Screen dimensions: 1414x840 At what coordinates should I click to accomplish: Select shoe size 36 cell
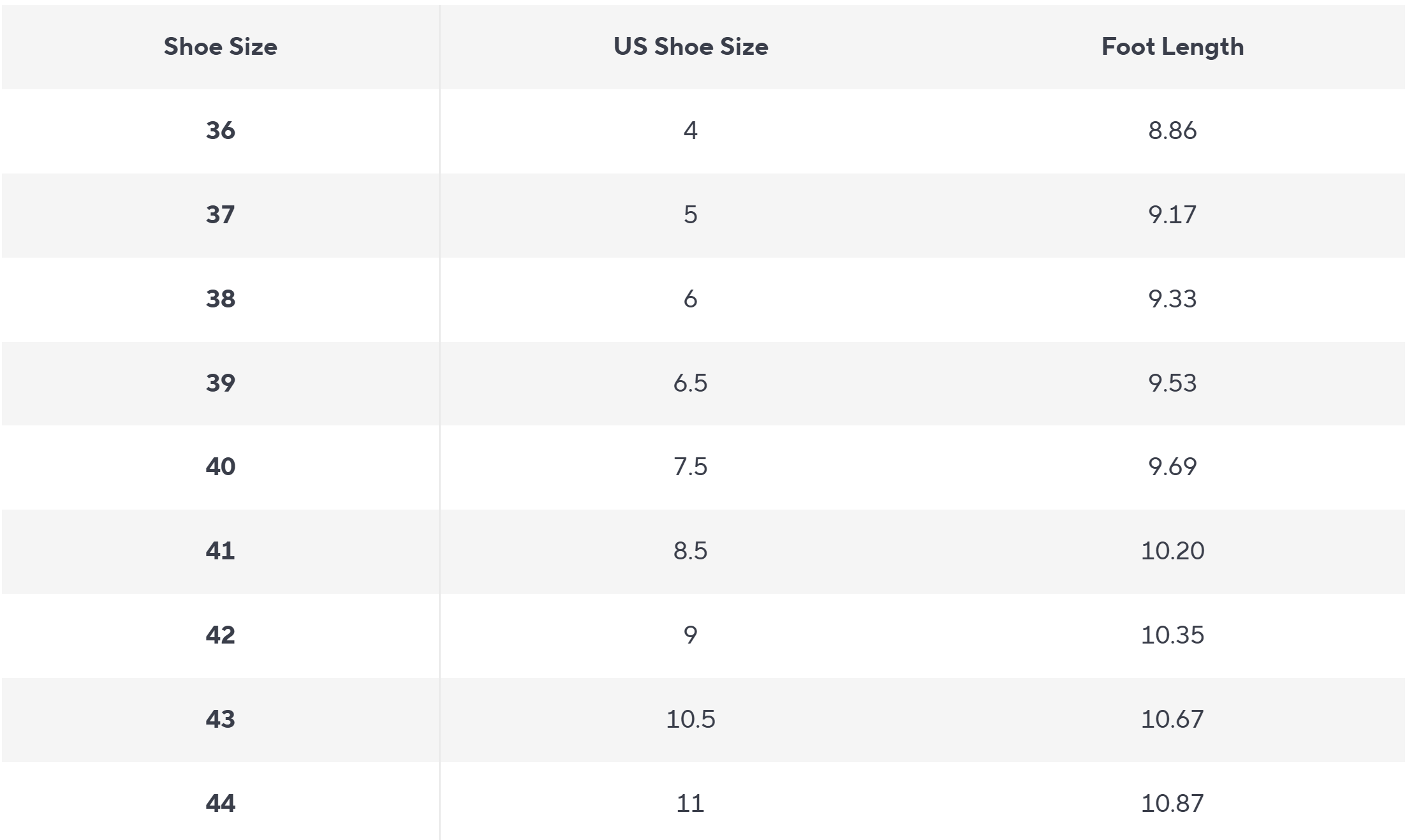pos(220,131)
